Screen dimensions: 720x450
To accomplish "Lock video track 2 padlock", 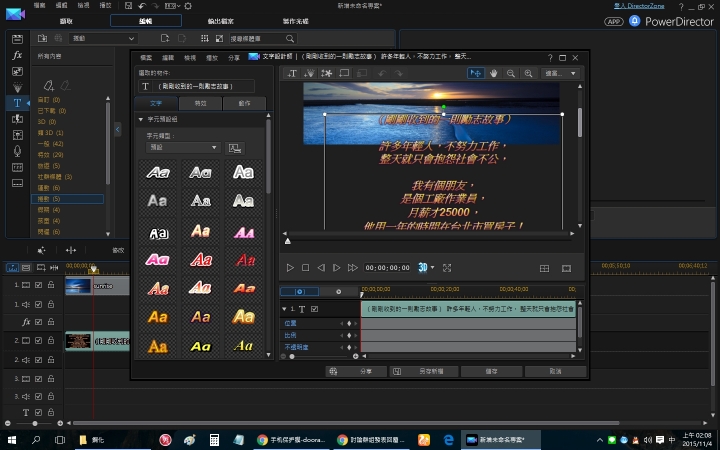I will tap(51, 340).
